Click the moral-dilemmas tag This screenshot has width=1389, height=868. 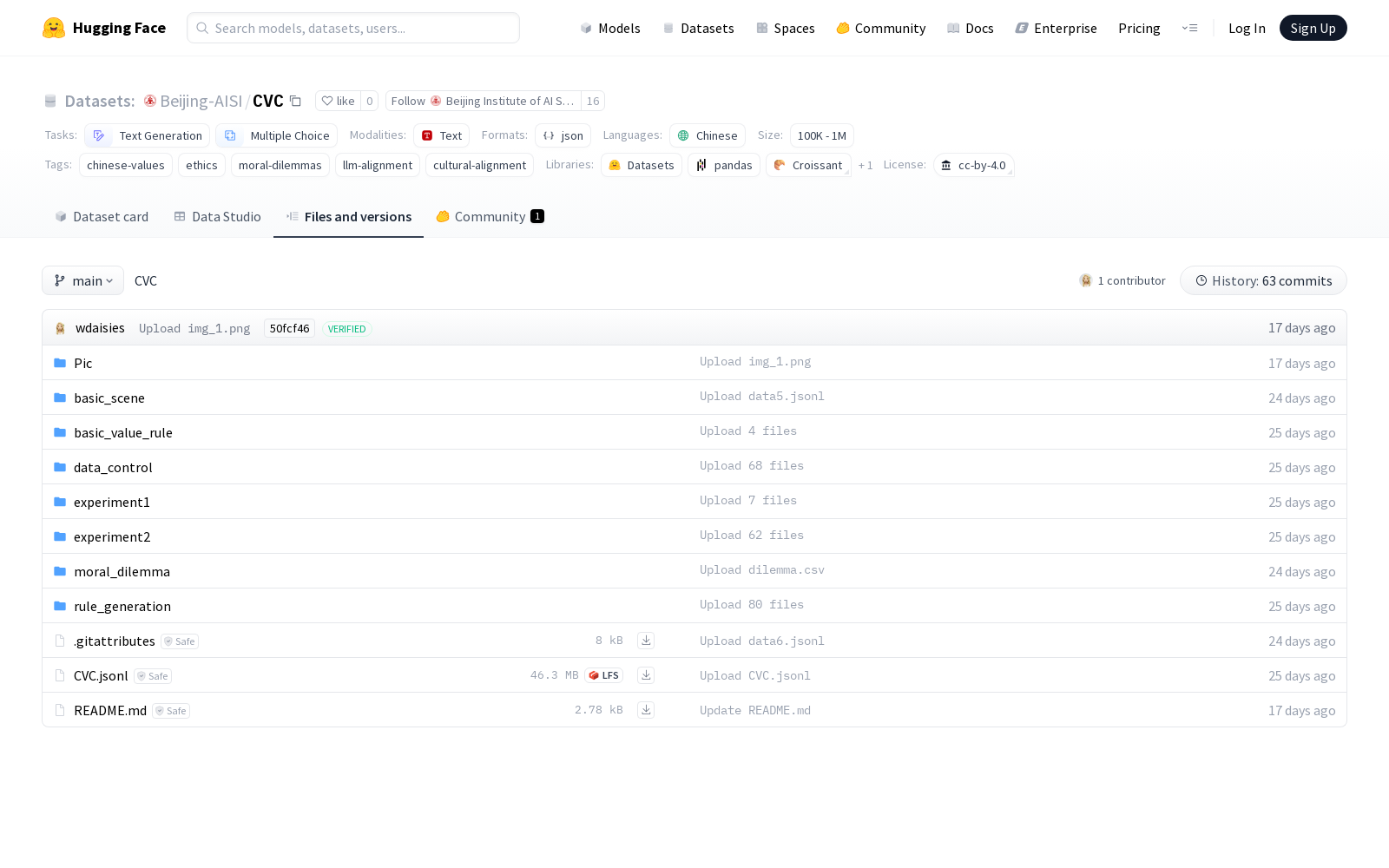coord(280,165)
